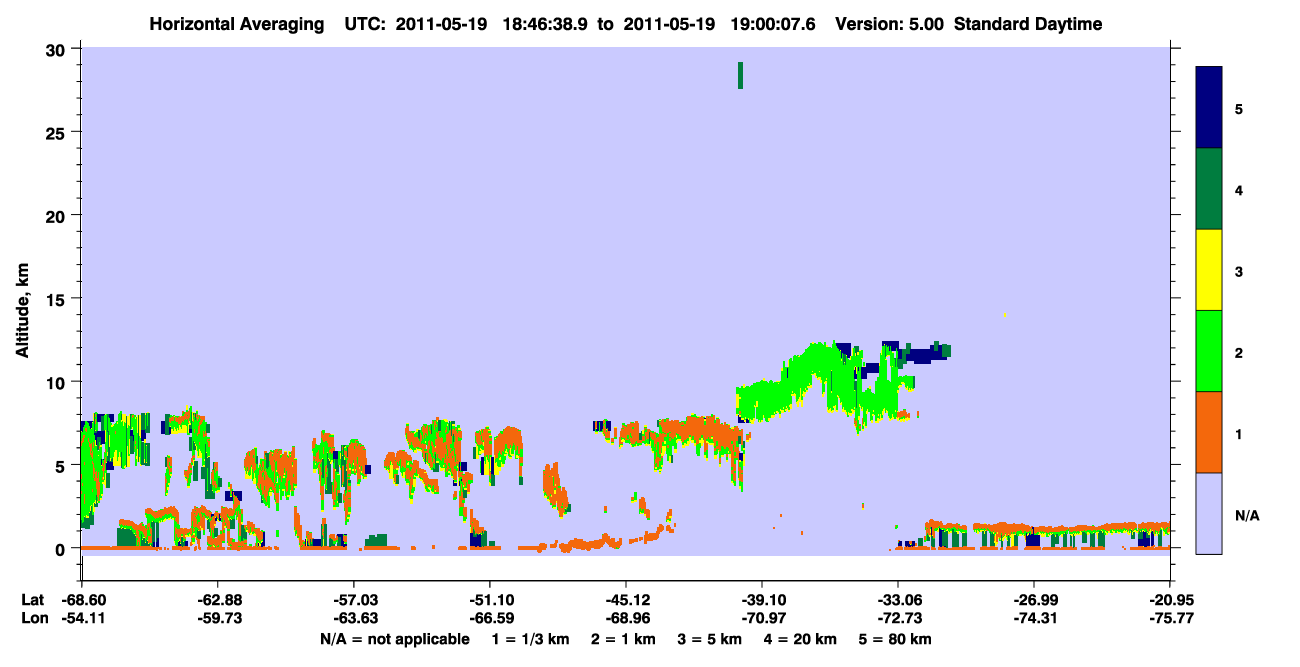The width and height of the screenshot is (1300, 667).
Task: Click the '2 = 1 km' legend entry
Action: 624,639
